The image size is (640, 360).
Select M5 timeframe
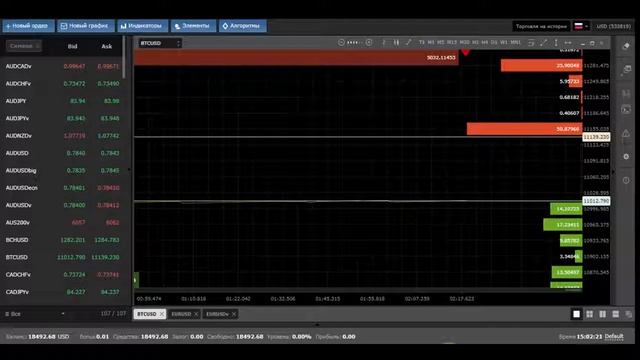(x=441, y=42)
